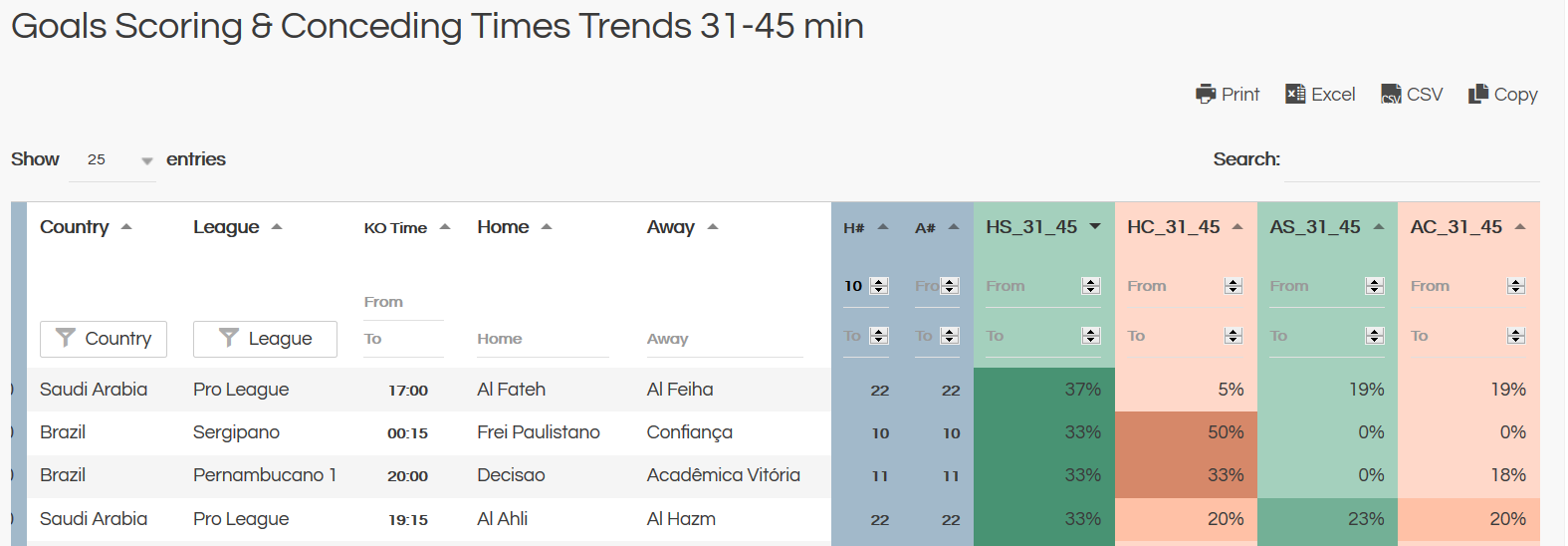
Task: Click the Away team filter field
Action: click(x=724, y=339)
